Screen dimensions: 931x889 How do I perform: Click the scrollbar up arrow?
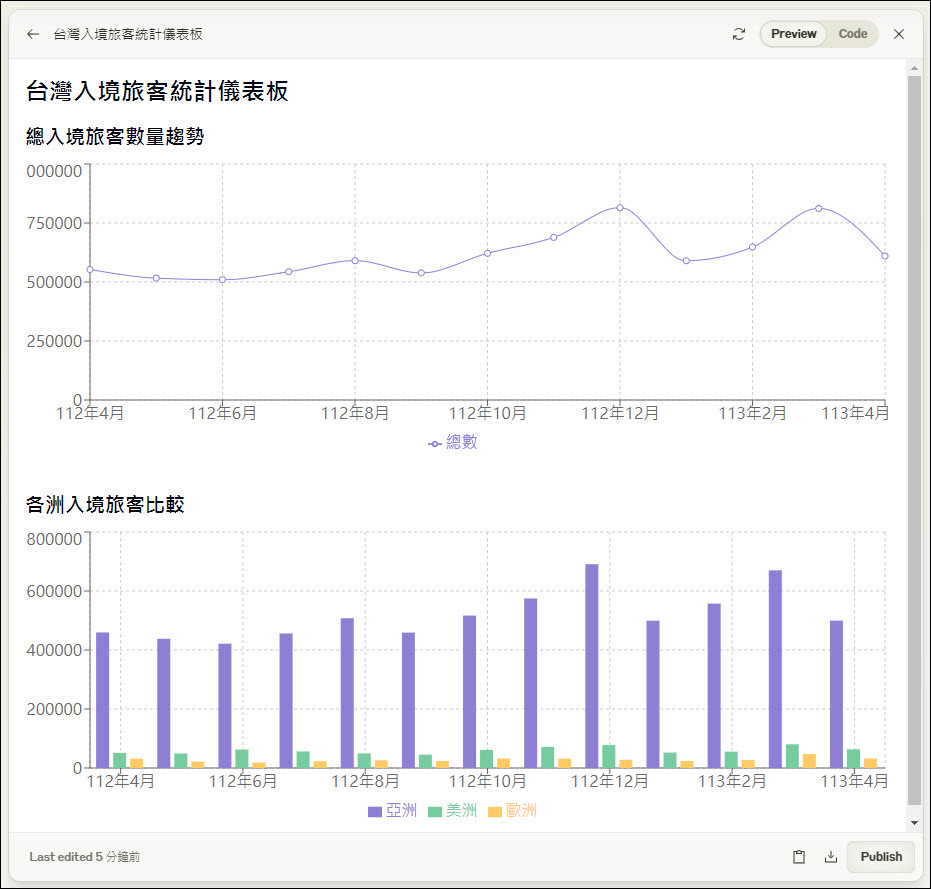coord(914,68)
